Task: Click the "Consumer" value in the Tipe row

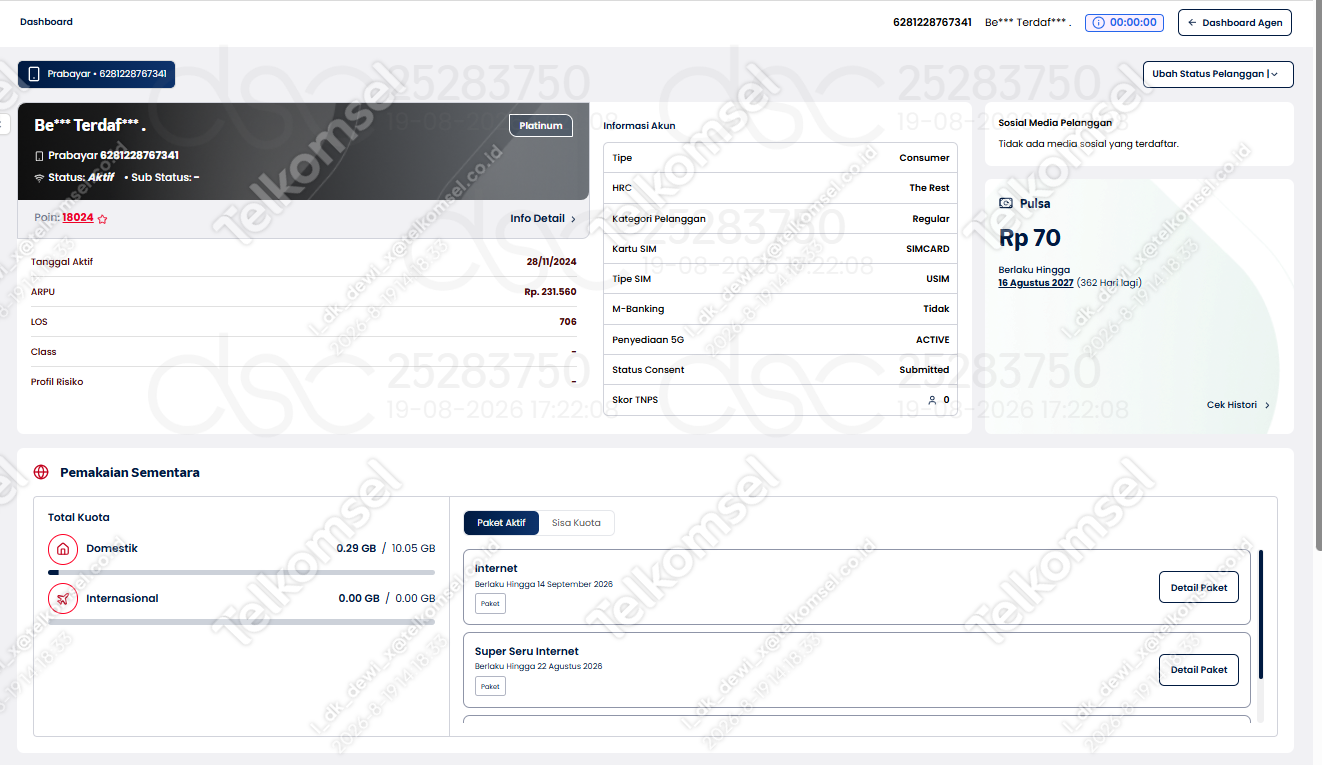Action: click(924, 158)
